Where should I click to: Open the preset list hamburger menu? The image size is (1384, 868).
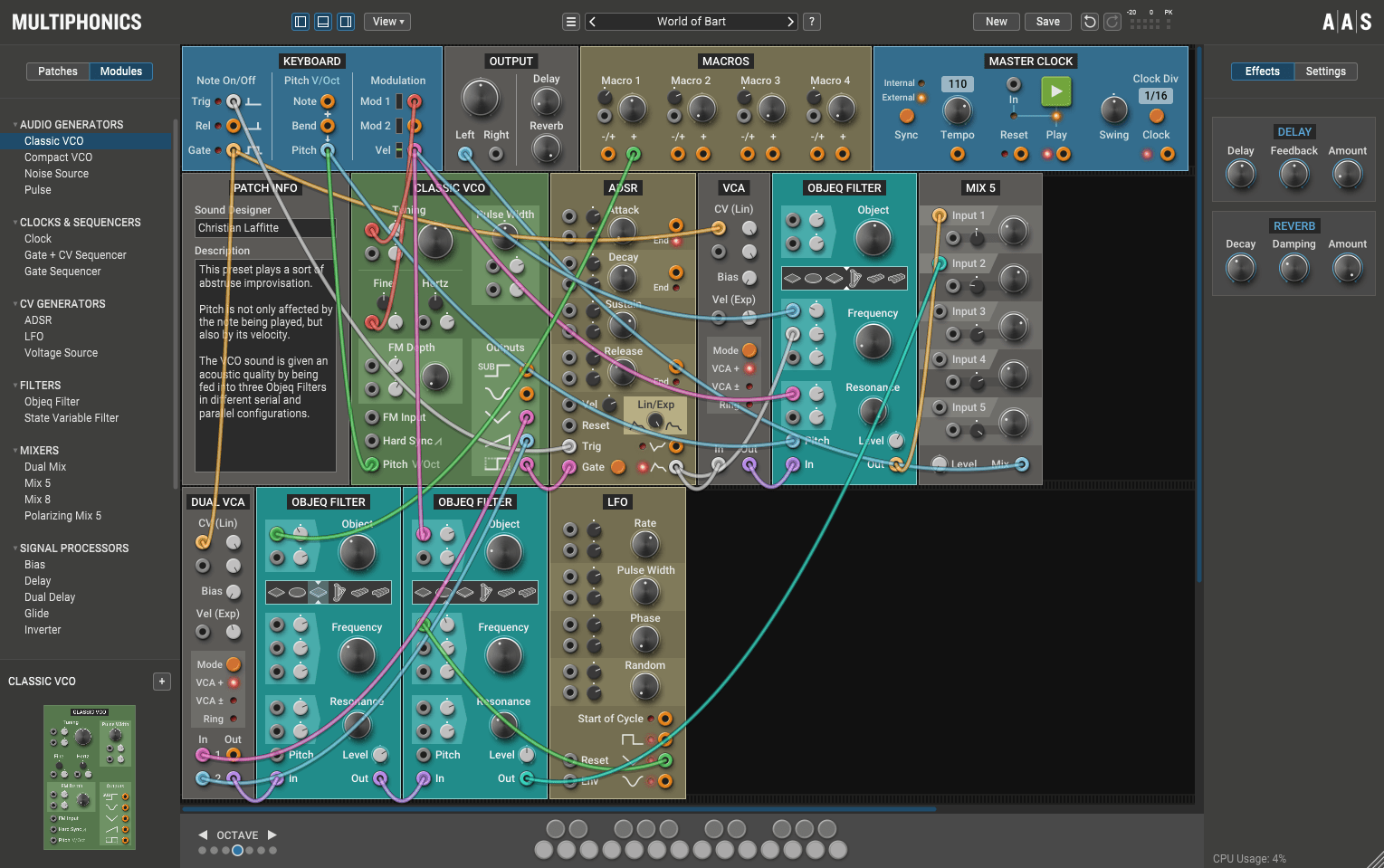(x=571, y=22)
